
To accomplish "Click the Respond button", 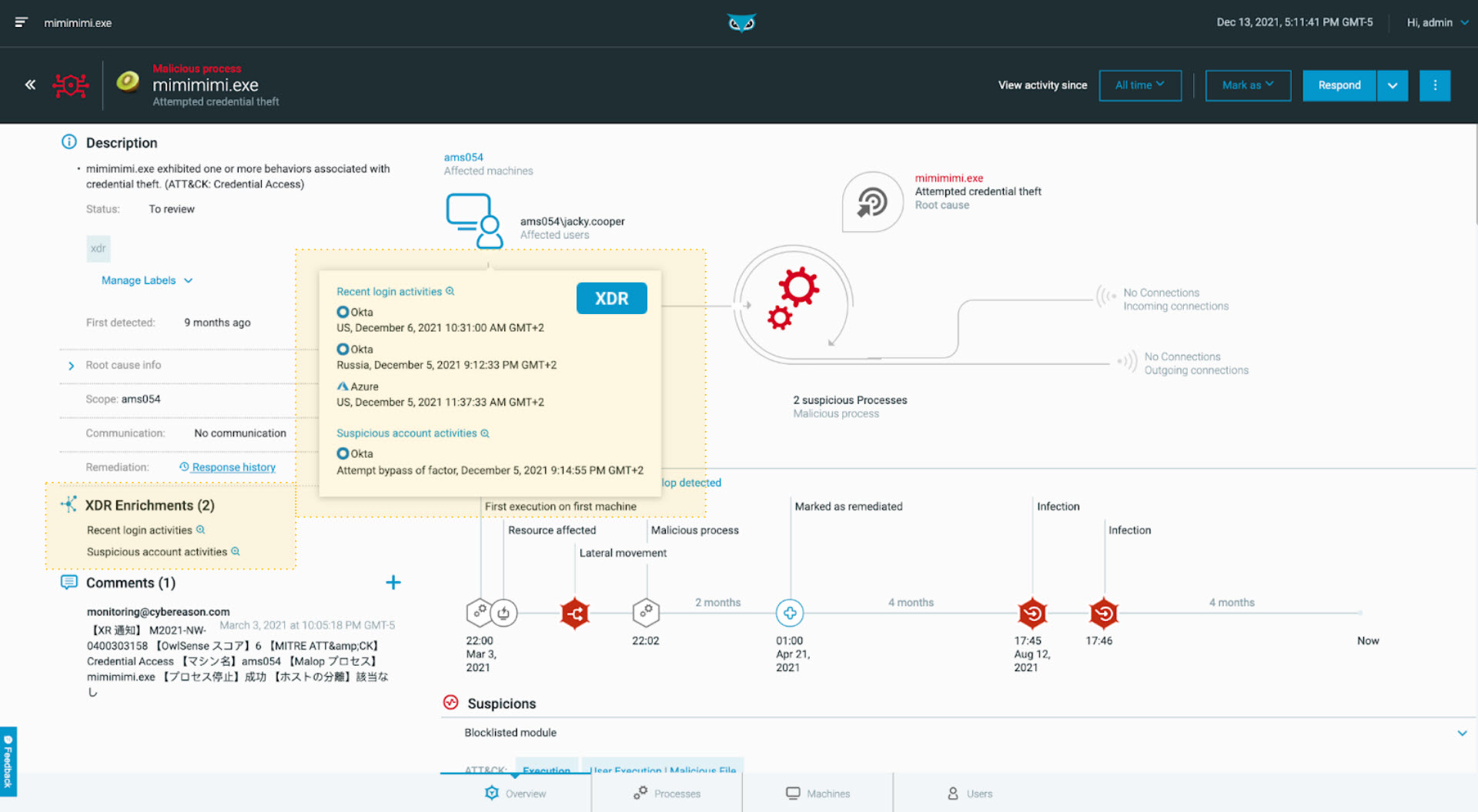I will [x=1339, y=85].
